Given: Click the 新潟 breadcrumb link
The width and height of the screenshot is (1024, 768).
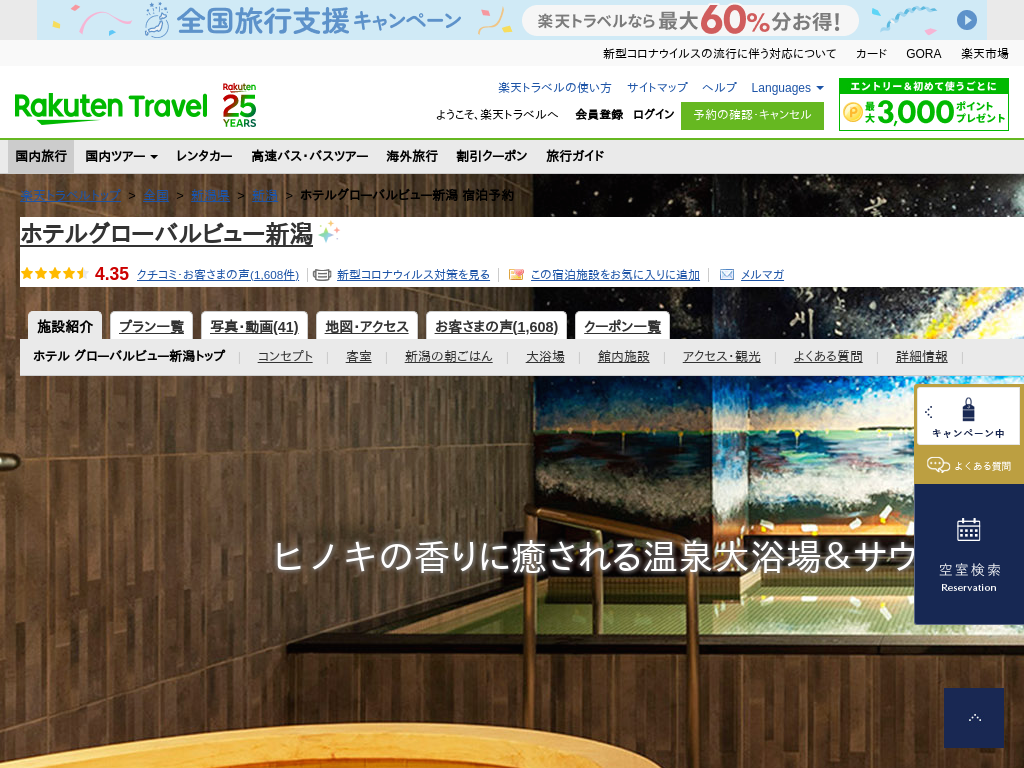Looking at the screenshot, I should click(x=264, y=195).
